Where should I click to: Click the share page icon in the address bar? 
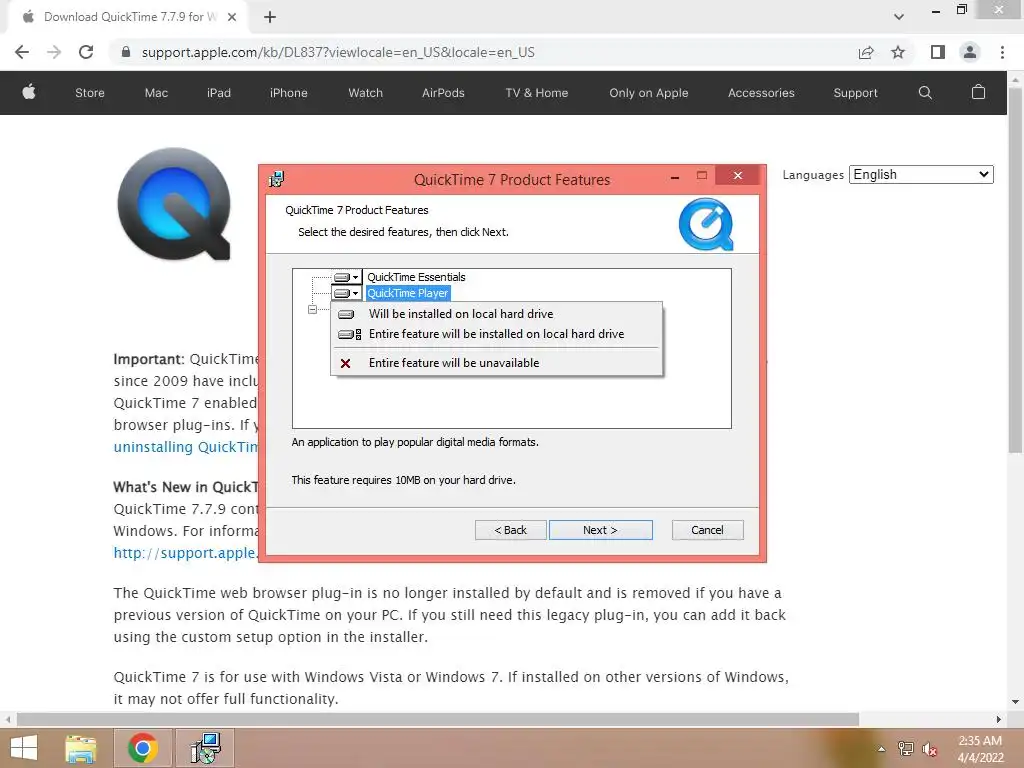coord(866,52)
